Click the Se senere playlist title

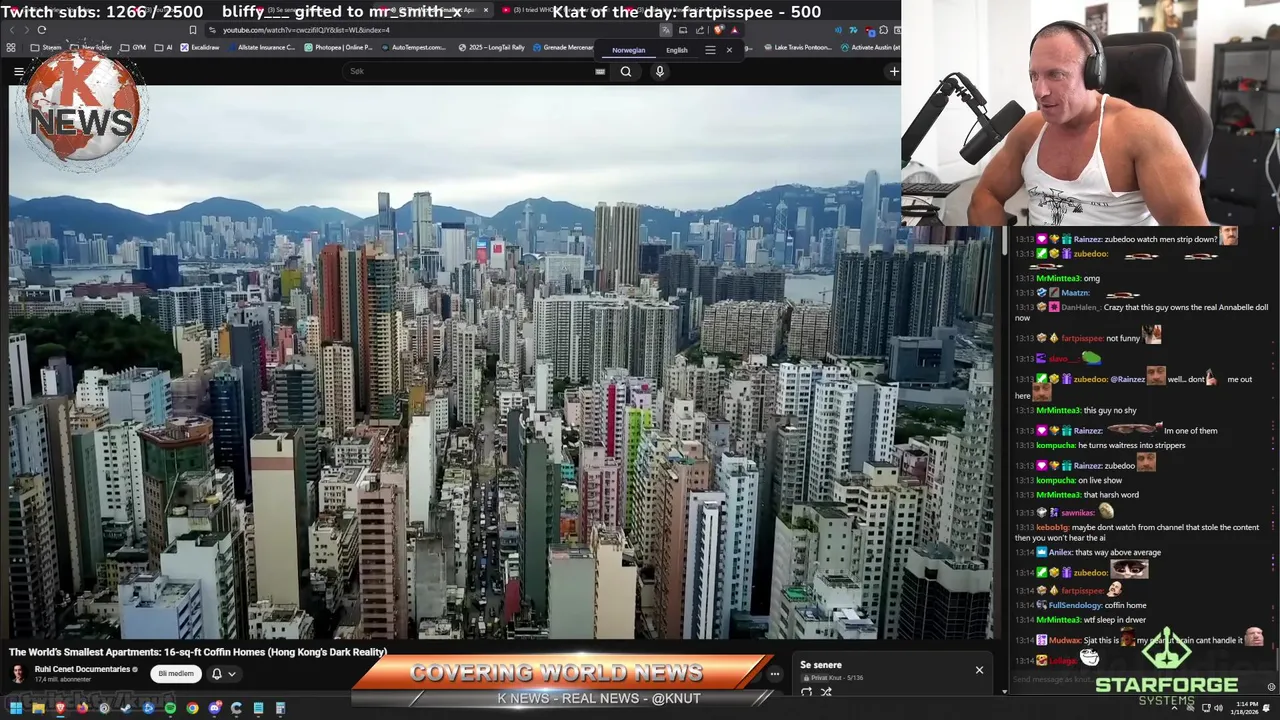click(x=821, y=665)
